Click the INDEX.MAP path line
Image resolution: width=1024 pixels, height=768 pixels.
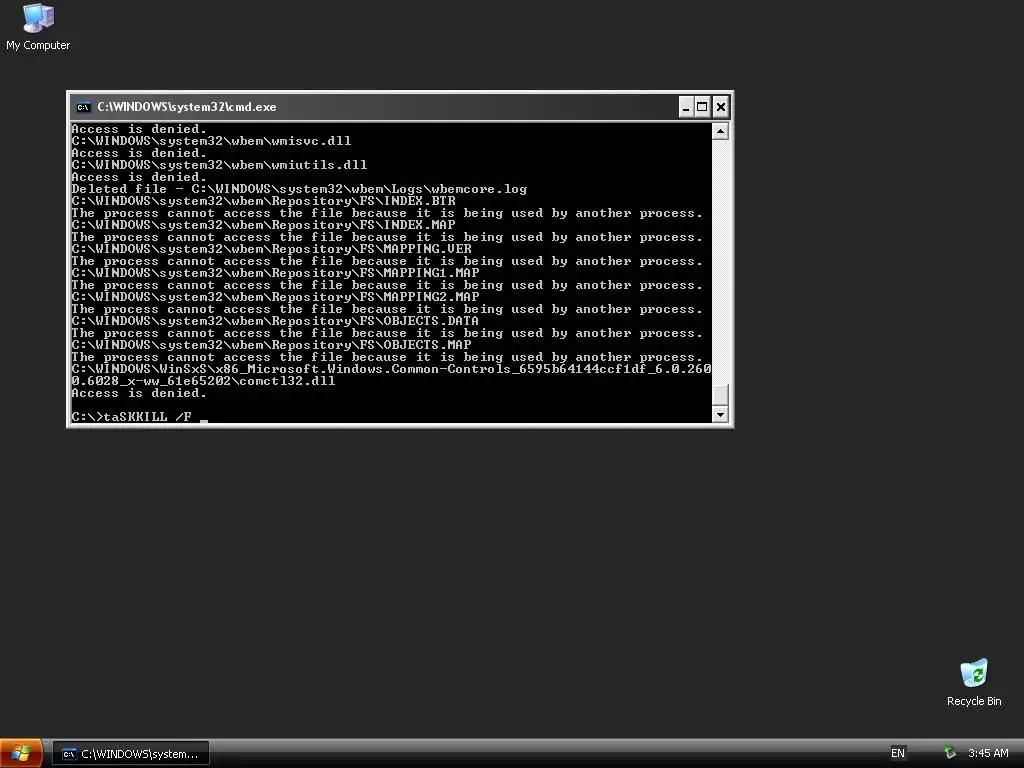pos(263,225)
